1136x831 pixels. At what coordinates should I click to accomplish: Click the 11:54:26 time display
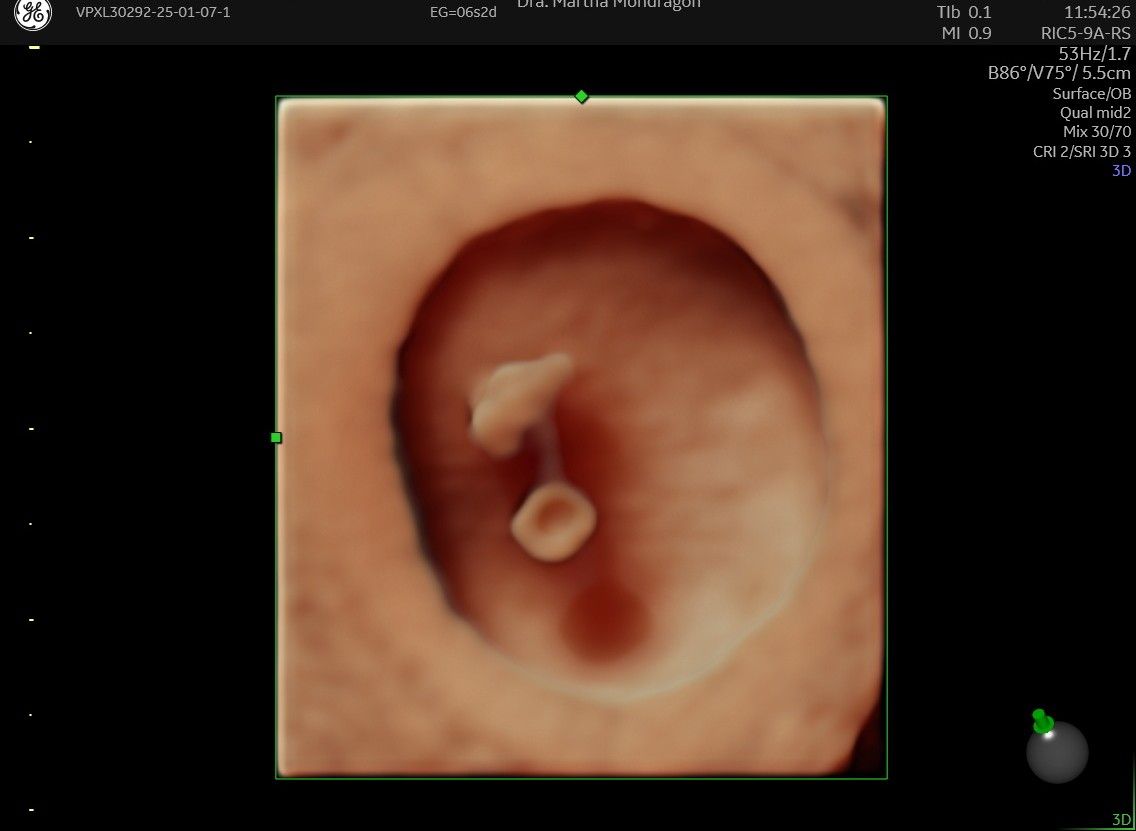(x=1097, y=12)
